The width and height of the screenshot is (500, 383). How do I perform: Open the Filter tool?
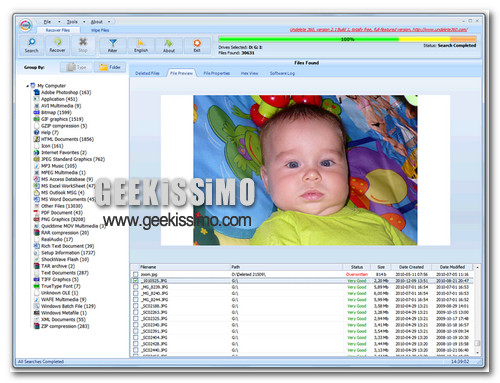point(113,45)
